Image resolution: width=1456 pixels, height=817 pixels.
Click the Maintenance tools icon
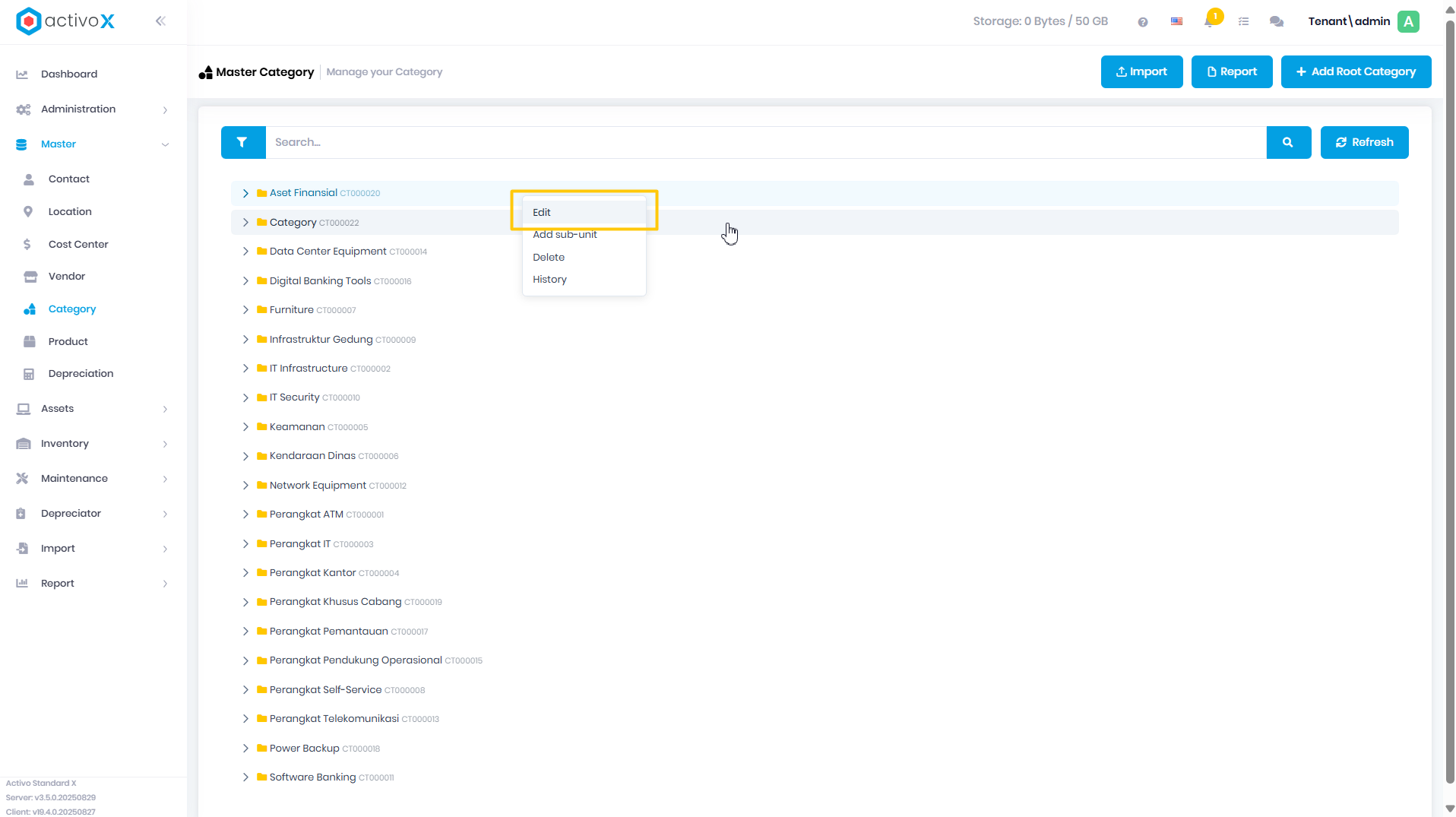tap(22, 479)
